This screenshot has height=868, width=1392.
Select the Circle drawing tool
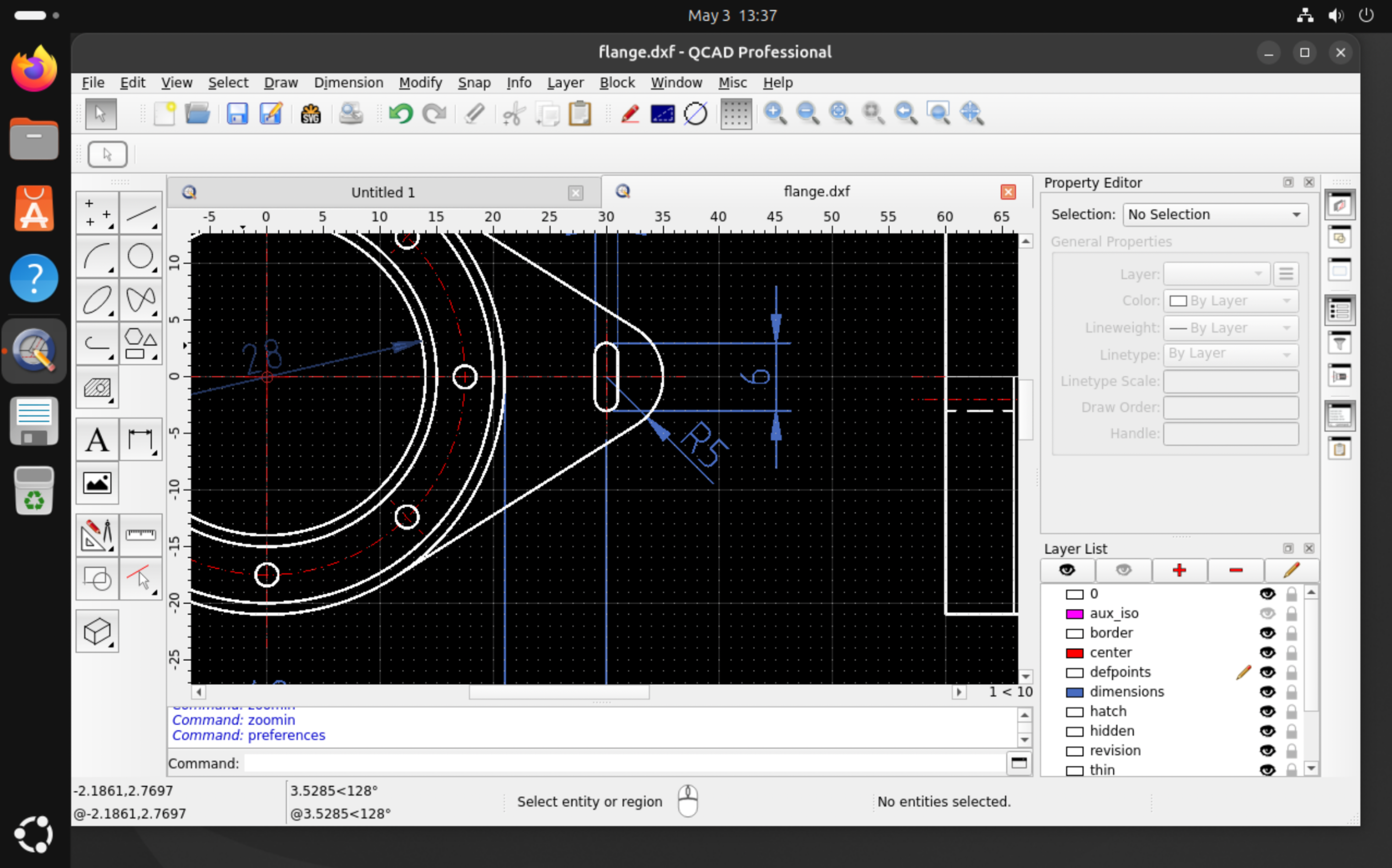tap(141, 257)
